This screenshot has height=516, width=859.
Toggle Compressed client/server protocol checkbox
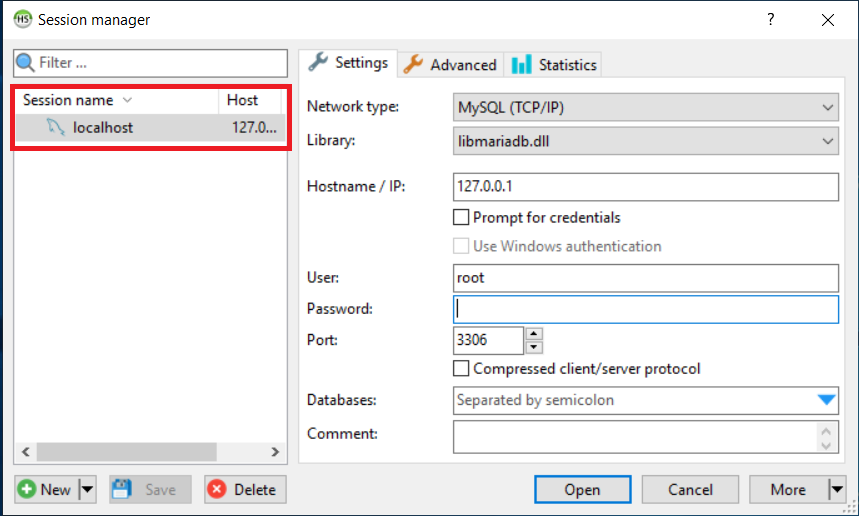click(x=461, y=369)
